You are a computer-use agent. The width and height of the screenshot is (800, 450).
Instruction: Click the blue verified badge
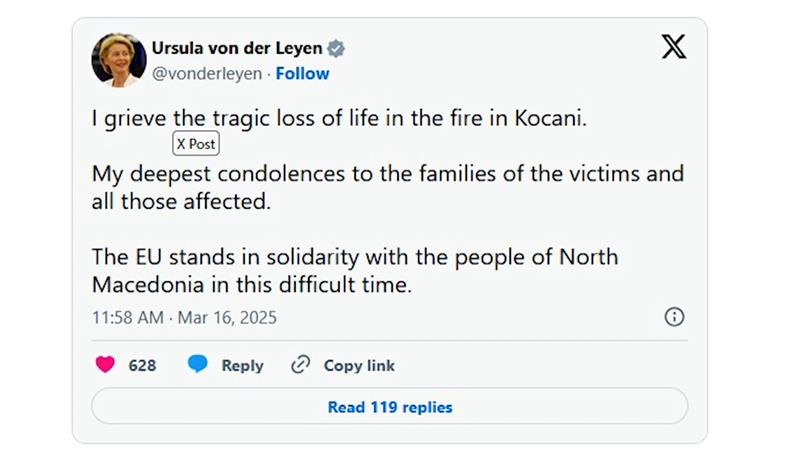pyautogui.click(x=336, y=49)
